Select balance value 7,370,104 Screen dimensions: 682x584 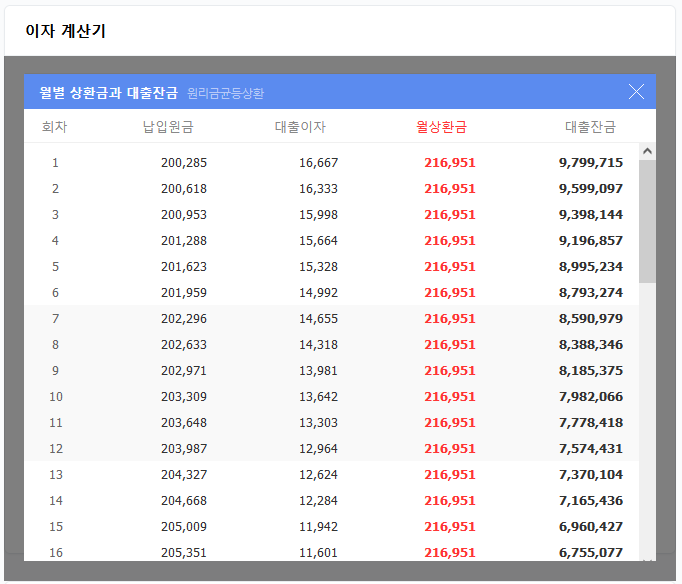point(591,475)
